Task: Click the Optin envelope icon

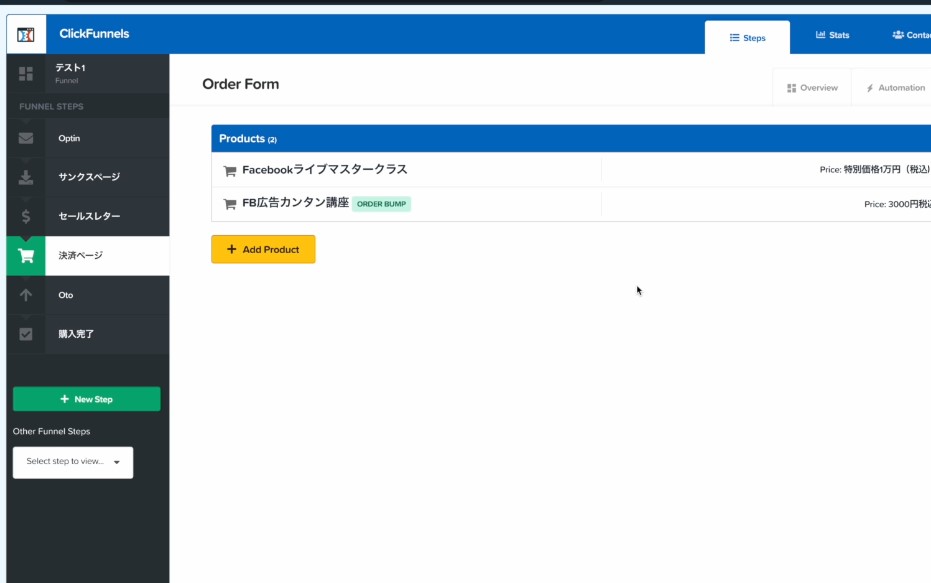Action: click(26, 138)
